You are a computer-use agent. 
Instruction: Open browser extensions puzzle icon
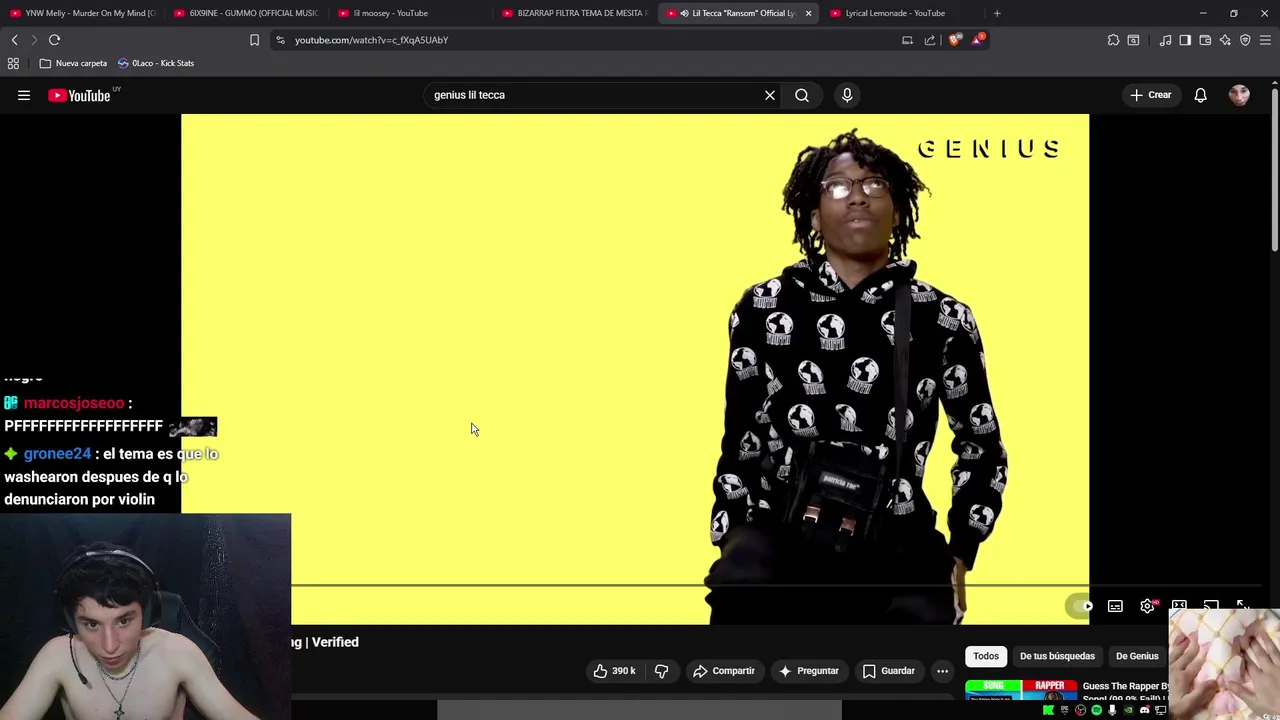pos(1113,40)
